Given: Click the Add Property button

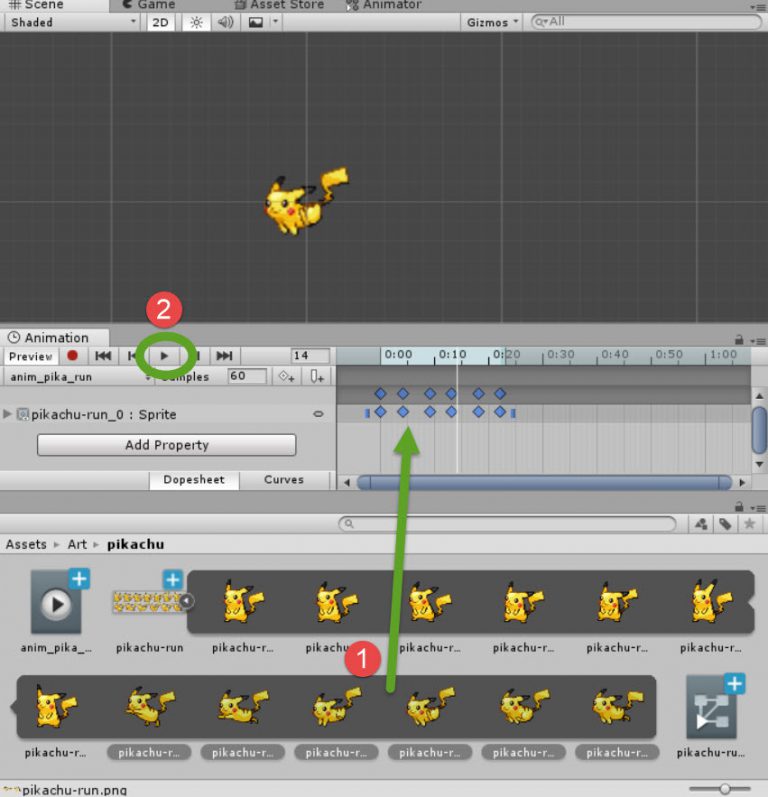Looking at the screenshot, I should tap(167, 445).
